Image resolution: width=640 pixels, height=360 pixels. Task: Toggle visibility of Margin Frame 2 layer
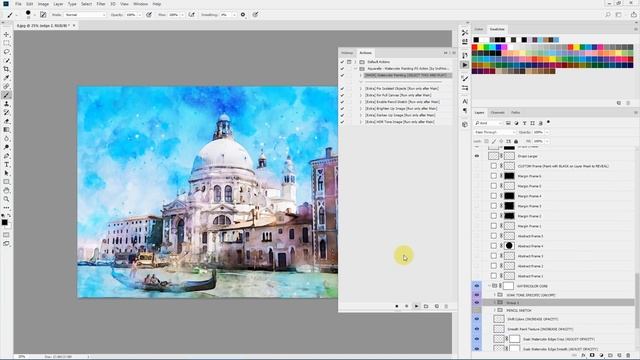pos(477,216)
